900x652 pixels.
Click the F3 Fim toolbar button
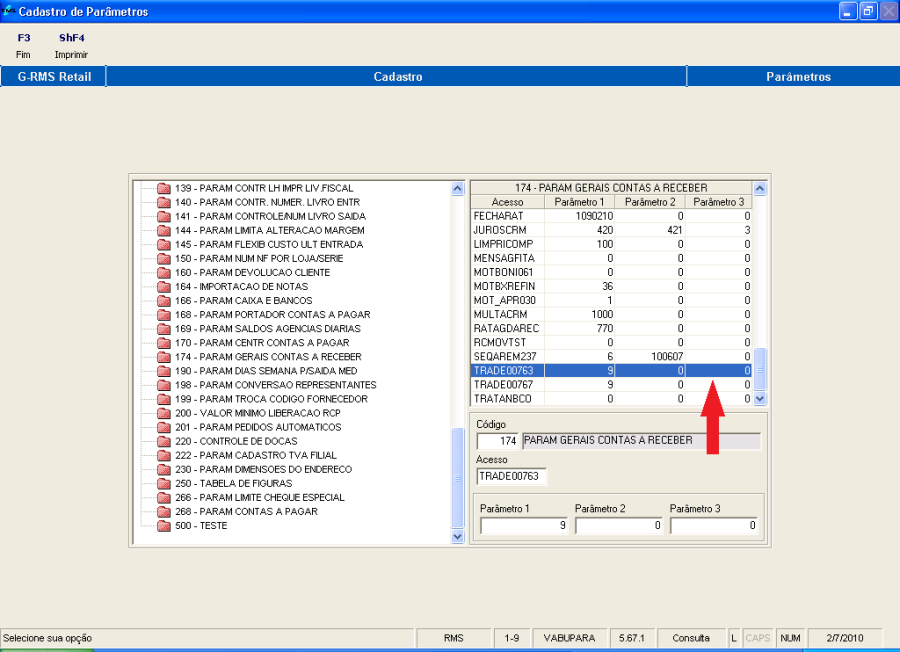point(24,45)
